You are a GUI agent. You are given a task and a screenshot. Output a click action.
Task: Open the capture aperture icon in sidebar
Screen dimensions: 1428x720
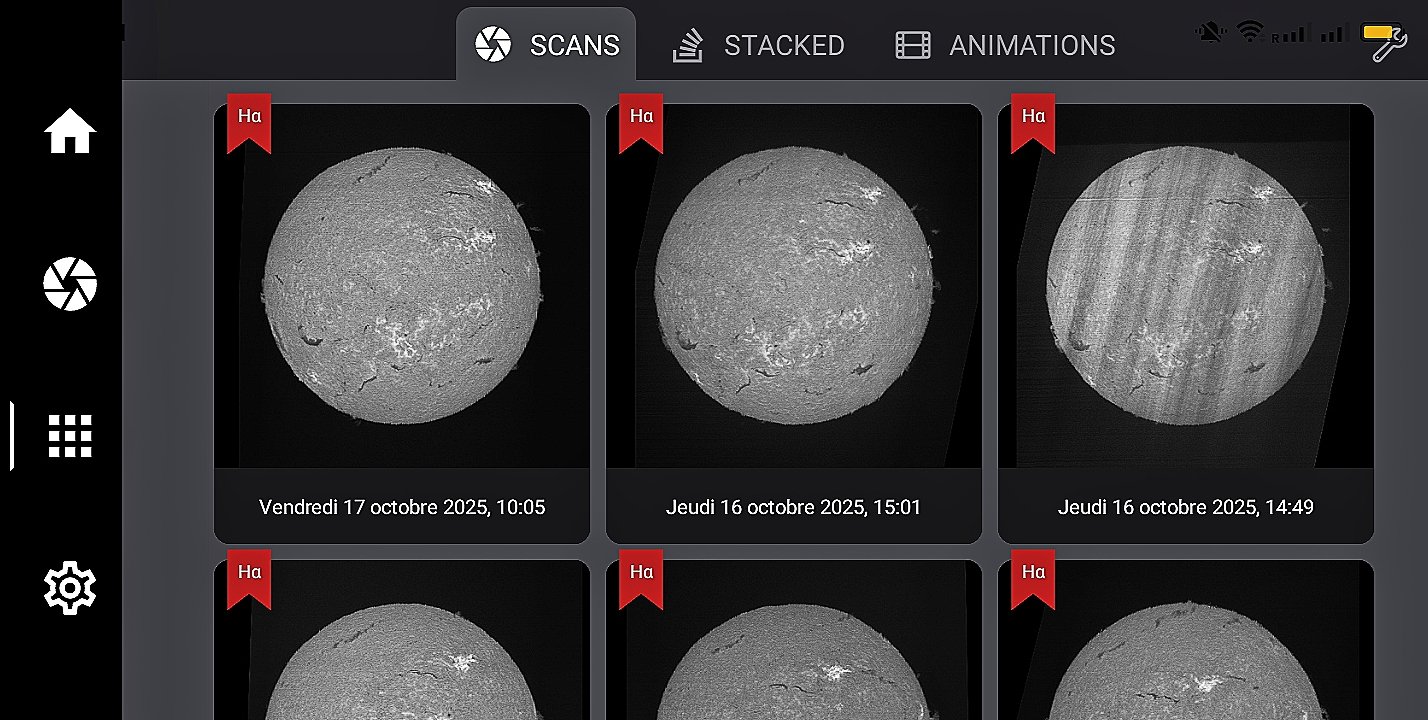coord(69,284)
